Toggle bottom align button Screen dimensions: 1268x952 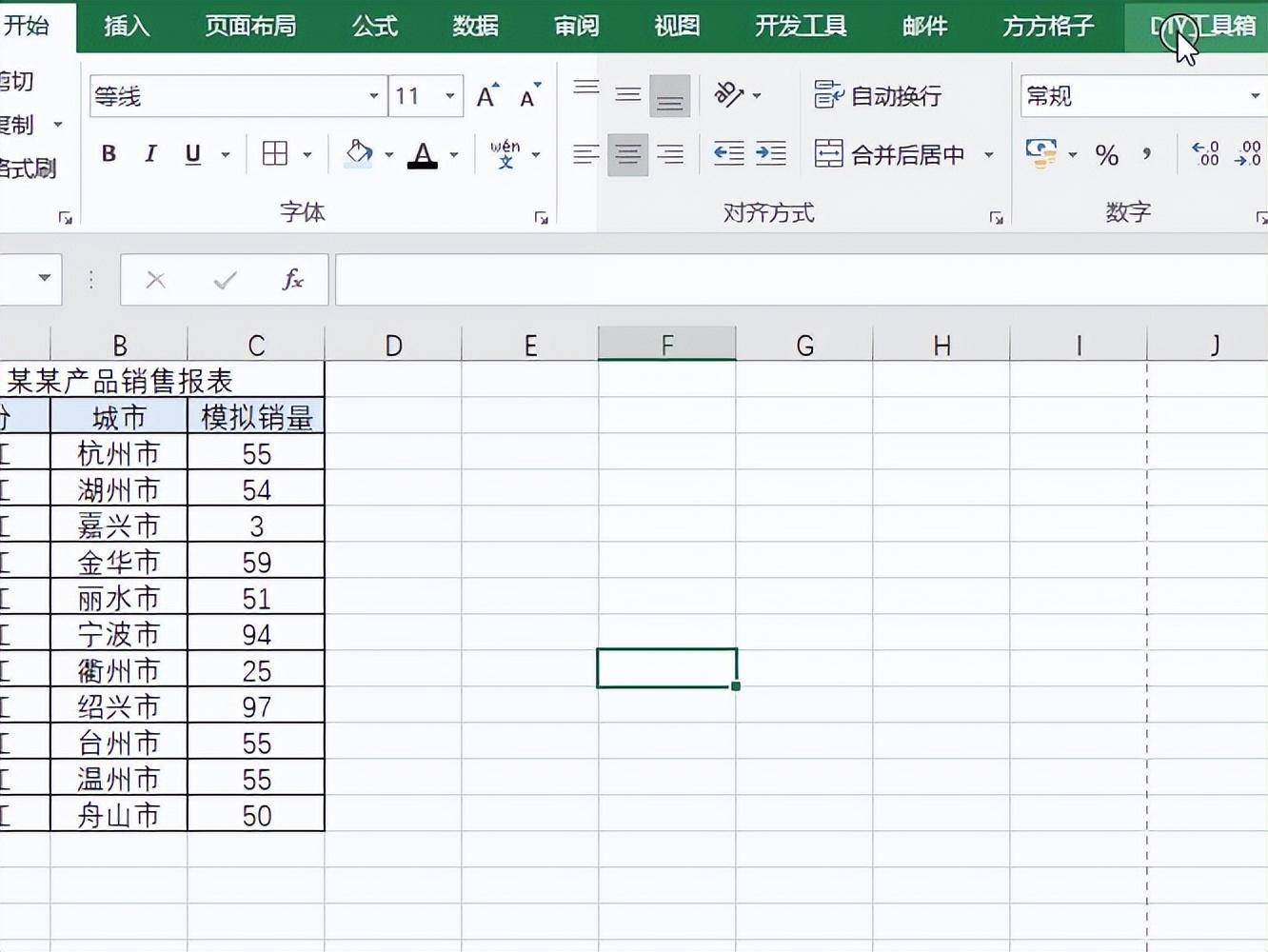(x=670, y=96)
